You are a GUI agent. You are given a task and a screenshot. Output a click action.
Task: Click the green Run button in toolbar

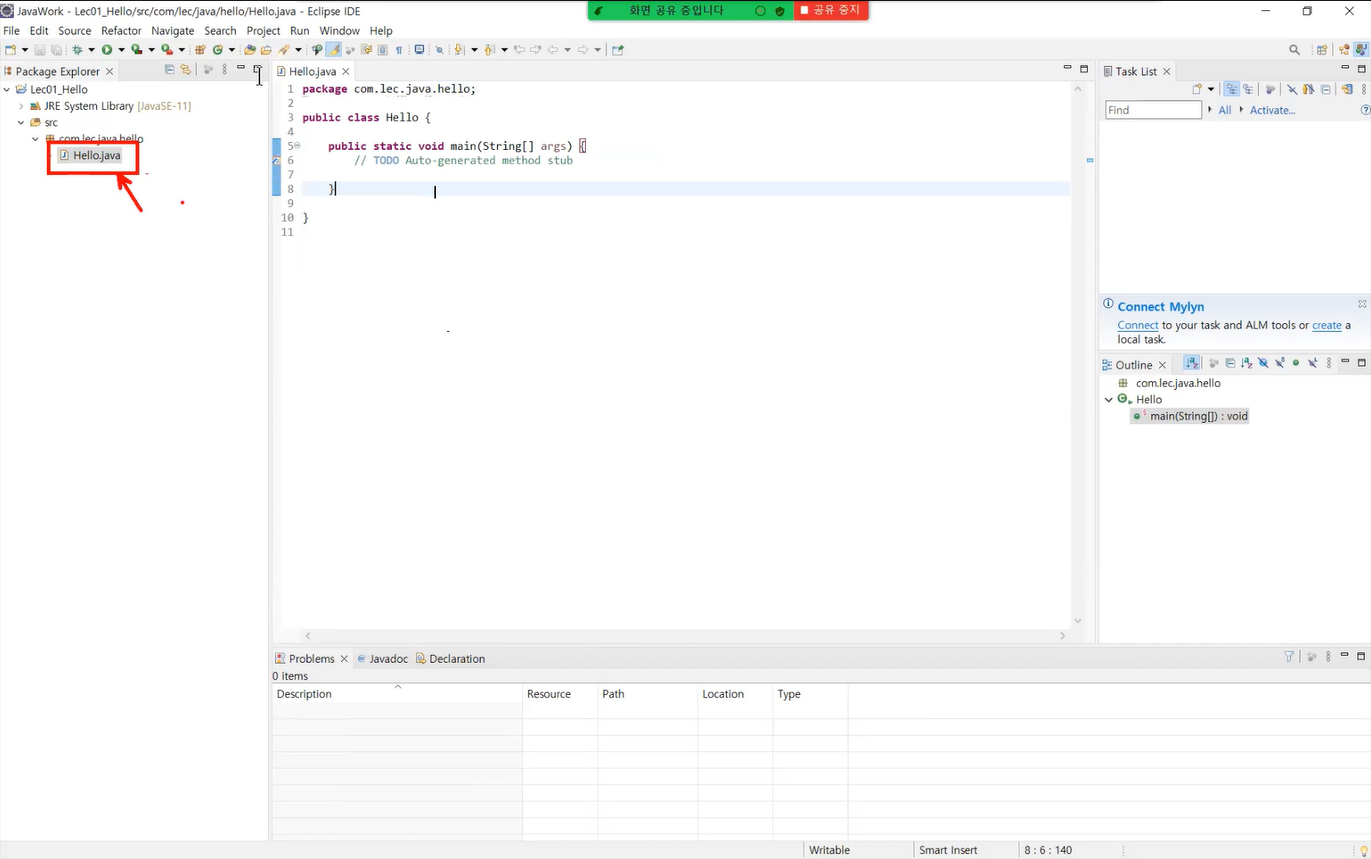point(107,49)
